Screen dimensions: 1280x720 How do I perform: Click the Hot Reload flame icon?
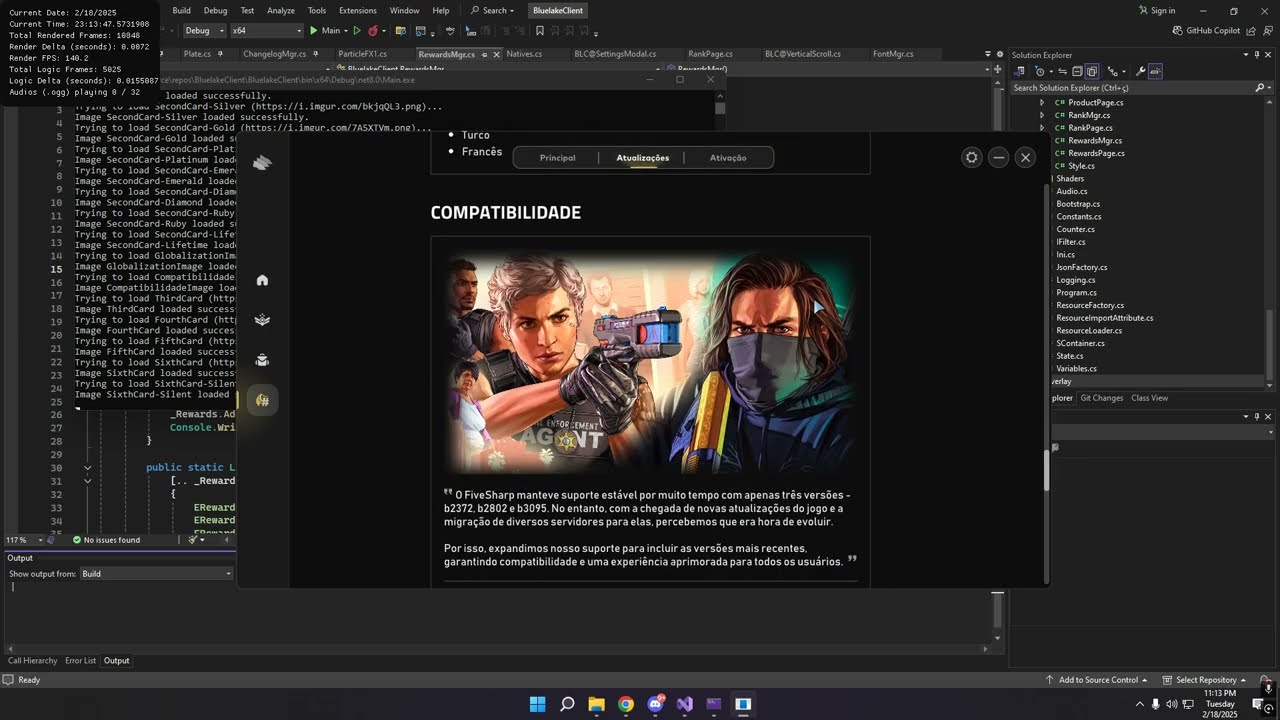pos(373,31)
